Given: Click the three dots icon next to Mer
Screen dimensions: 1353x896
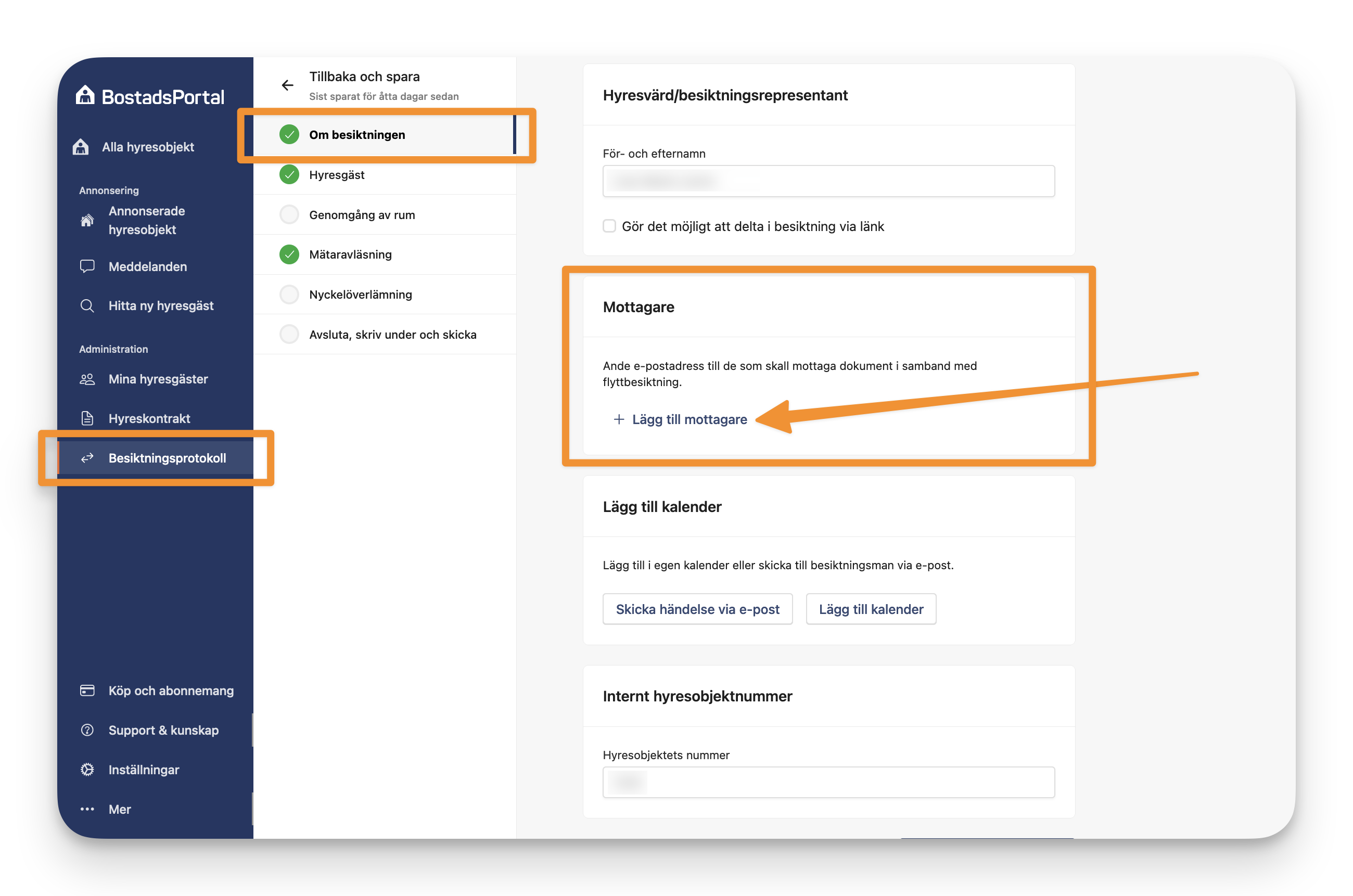Looking at the screenshot, I should tap(87, 809).
